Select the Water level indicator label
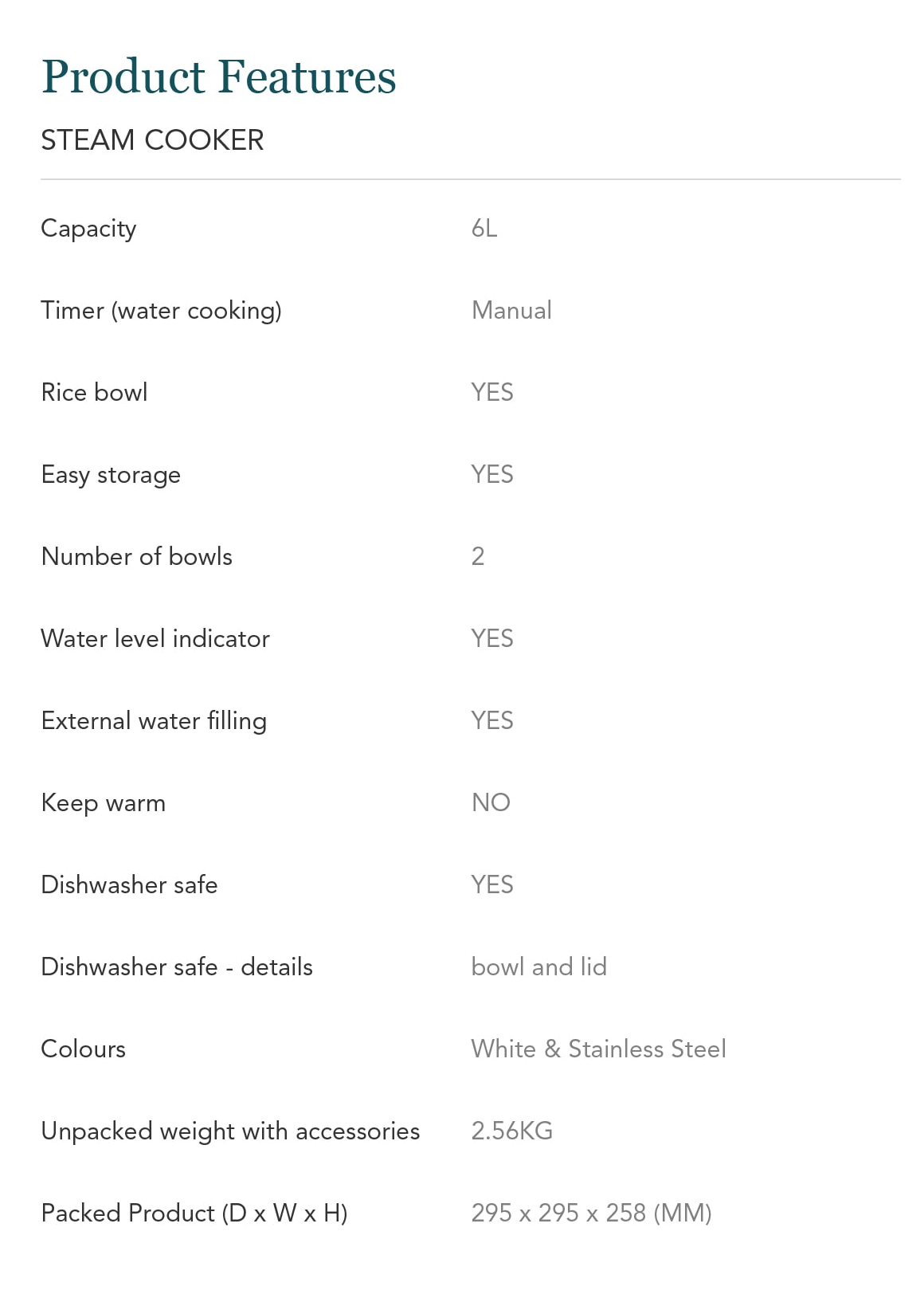This screenshot has height=1294, width=924. tap(155, 639)
